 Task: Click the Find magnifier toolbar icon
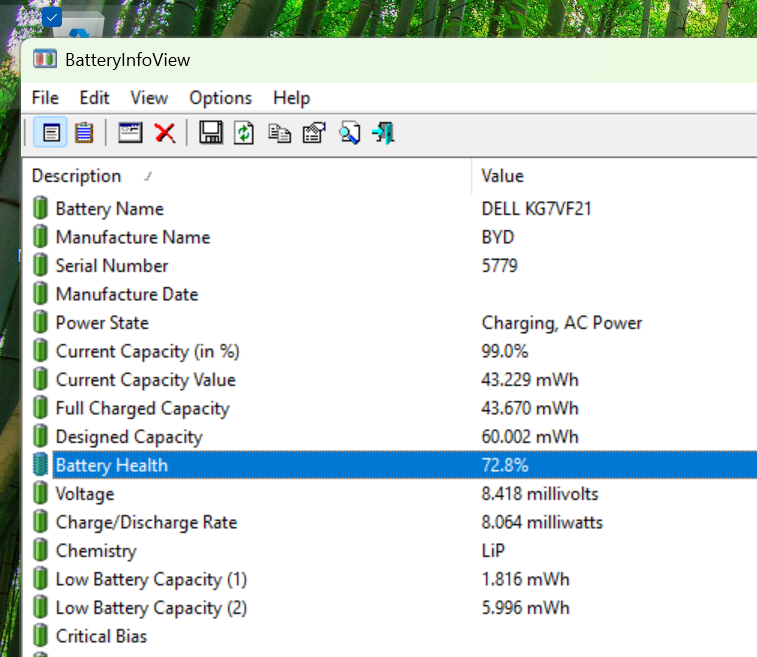(x=350, y=133)
